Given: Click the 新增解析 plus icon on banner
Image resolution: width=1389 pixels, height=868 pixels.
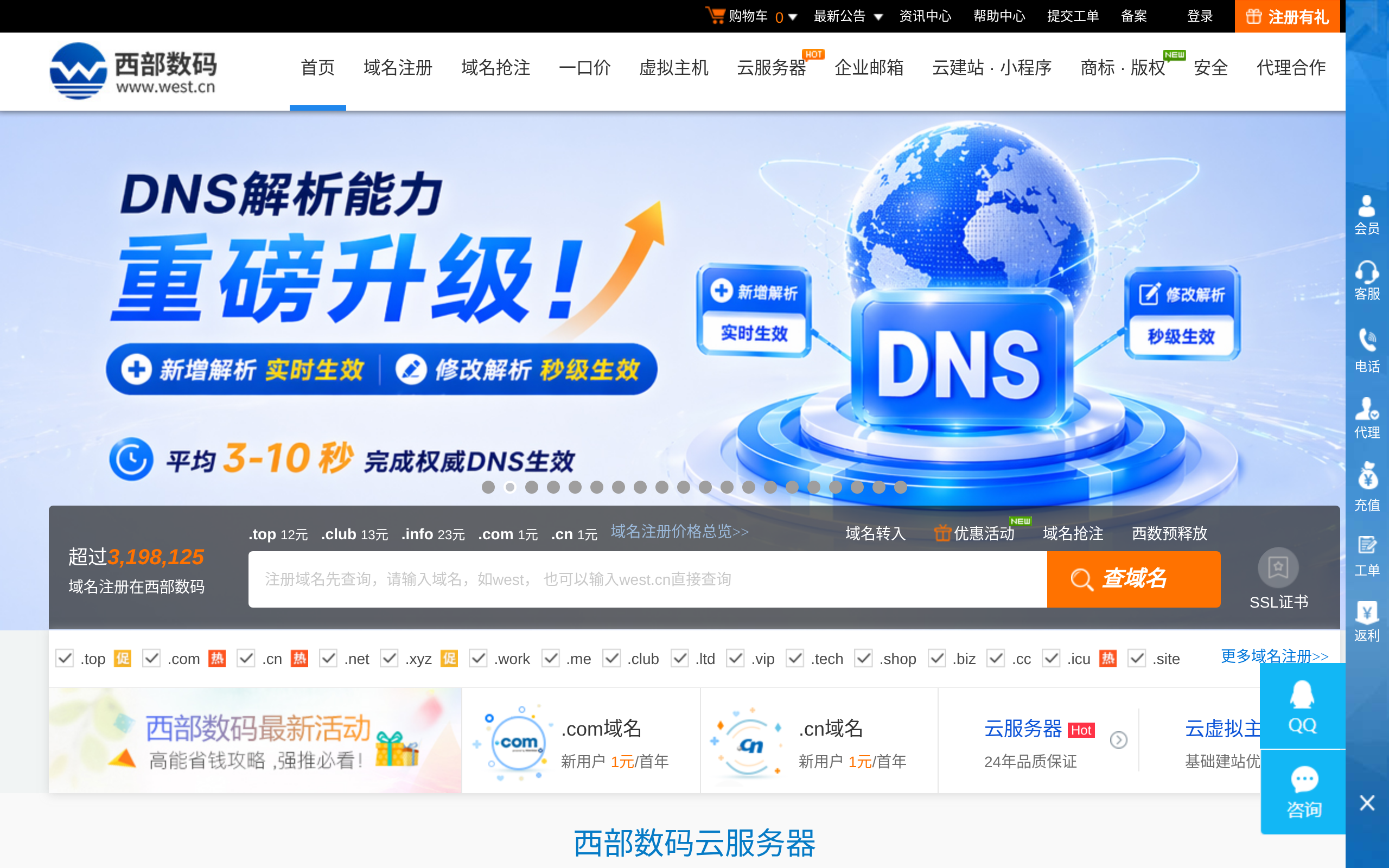Looking at the screenshot, I should (136, 369).
